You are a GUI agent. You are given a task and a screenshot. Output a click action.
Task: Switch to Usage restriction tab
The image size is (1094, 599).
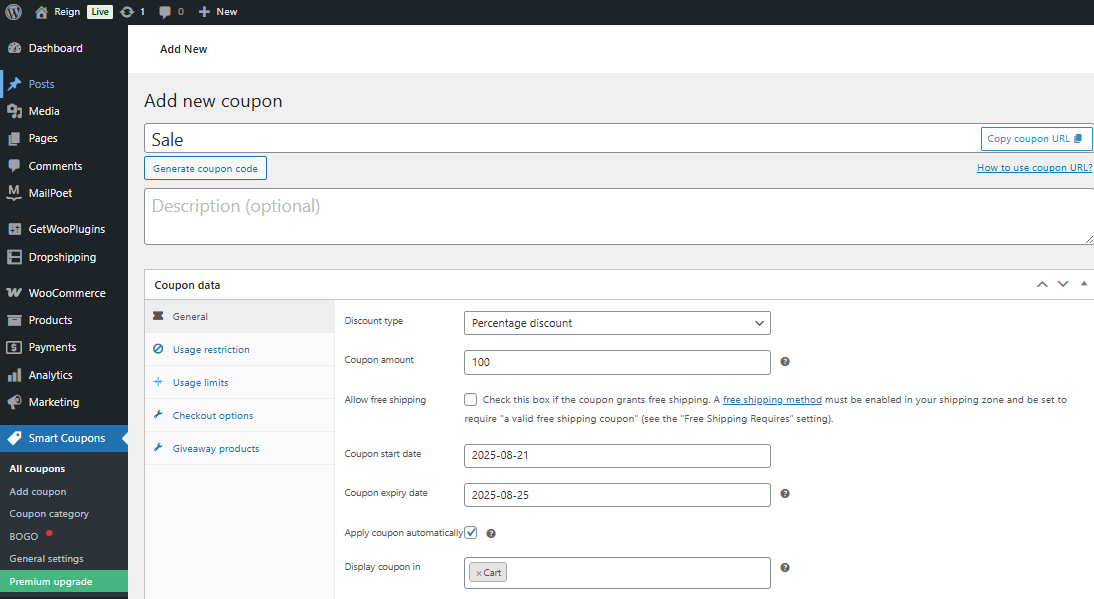pos(211,350)
